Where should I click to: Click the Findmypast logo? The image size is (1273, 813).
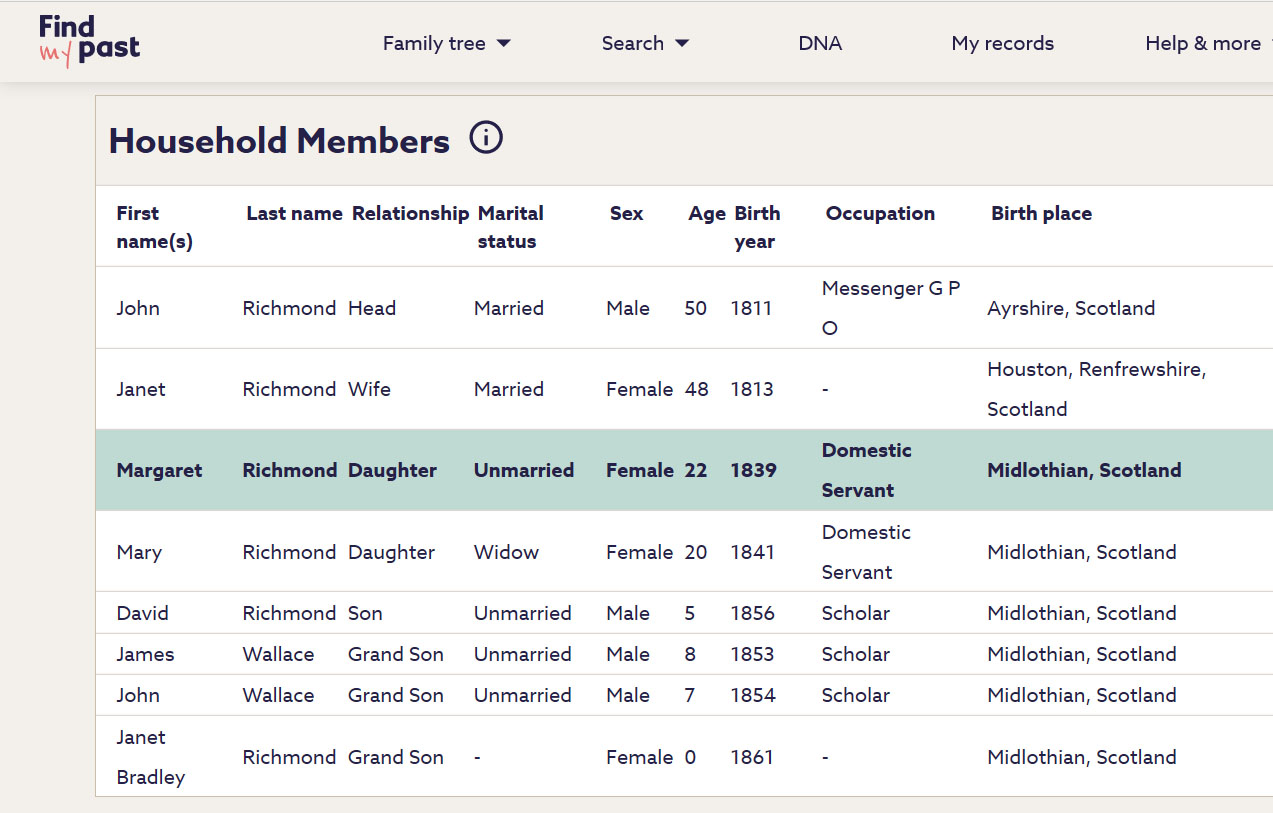89,41
